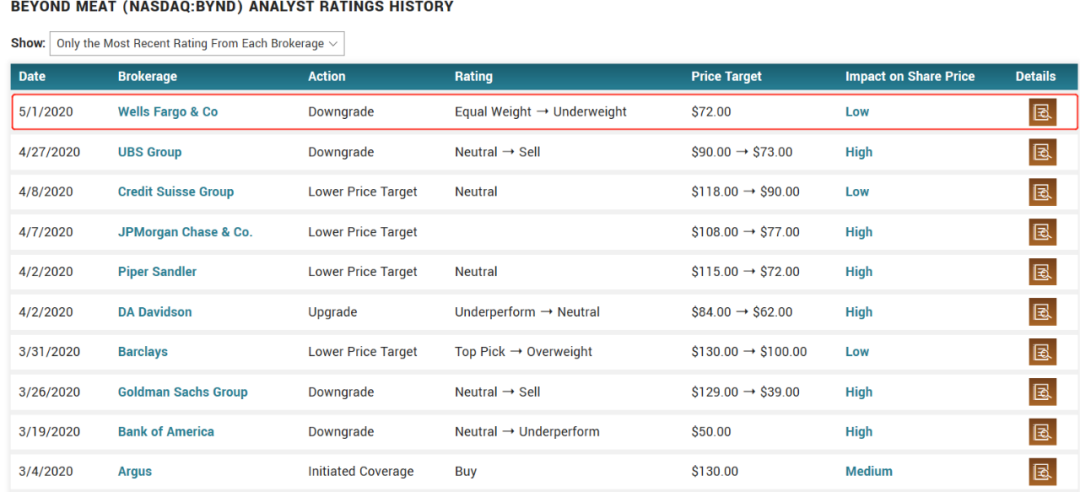Sort by Impact on Share Price header
Image resolution: width=1080 pixels, height=492 pixels.
point(909,76)
